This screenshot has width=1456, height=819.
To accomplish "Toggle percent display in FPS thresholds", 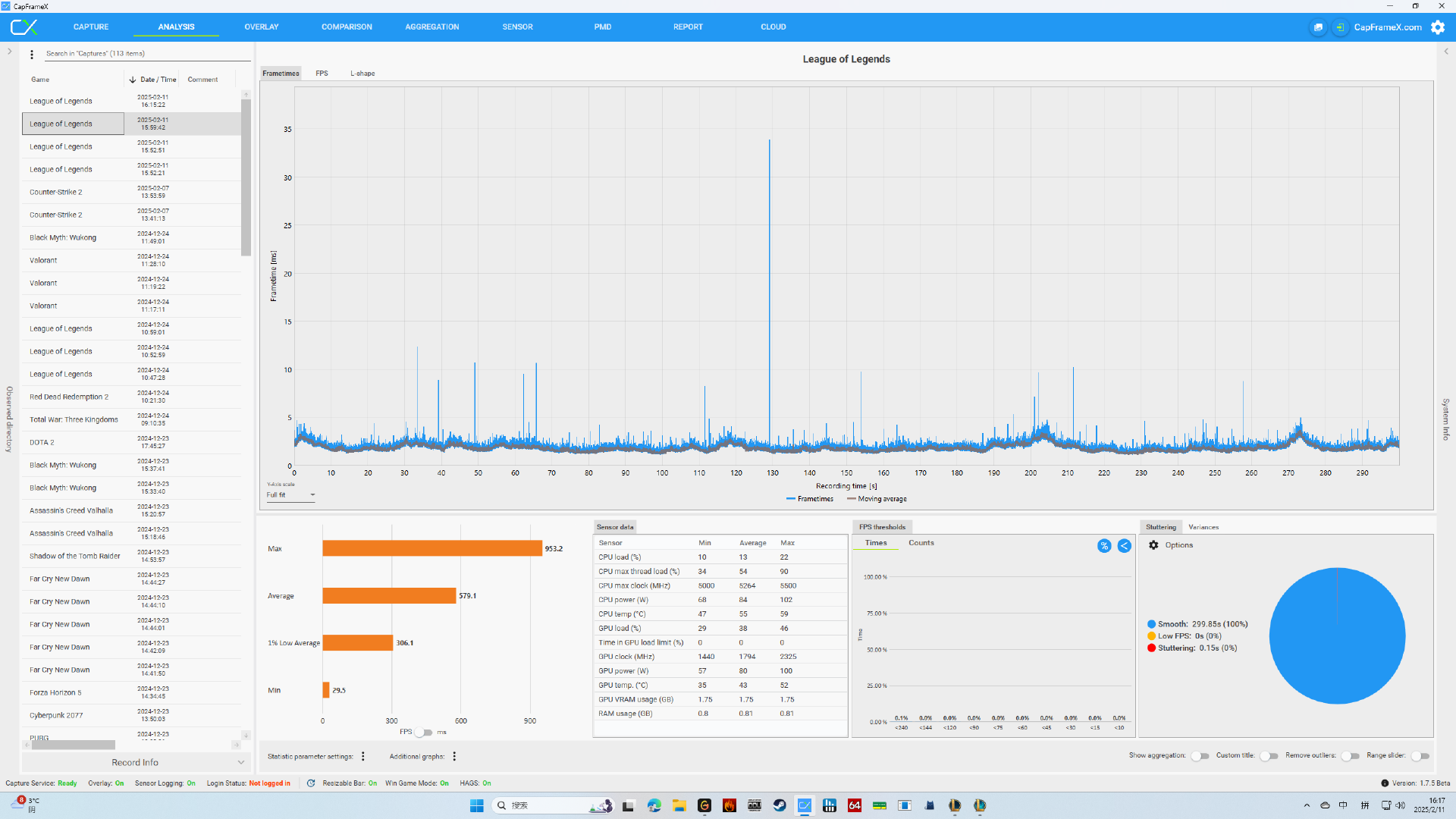I will (x=1104, y=546).
